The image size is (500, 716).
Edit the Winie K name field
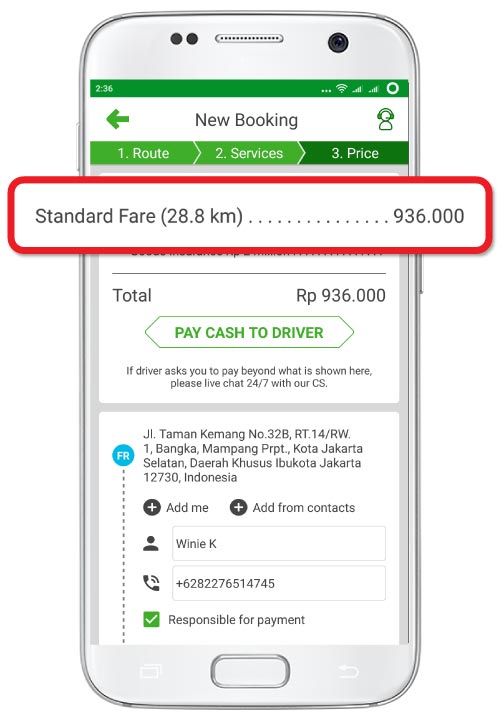click(279, 543)
